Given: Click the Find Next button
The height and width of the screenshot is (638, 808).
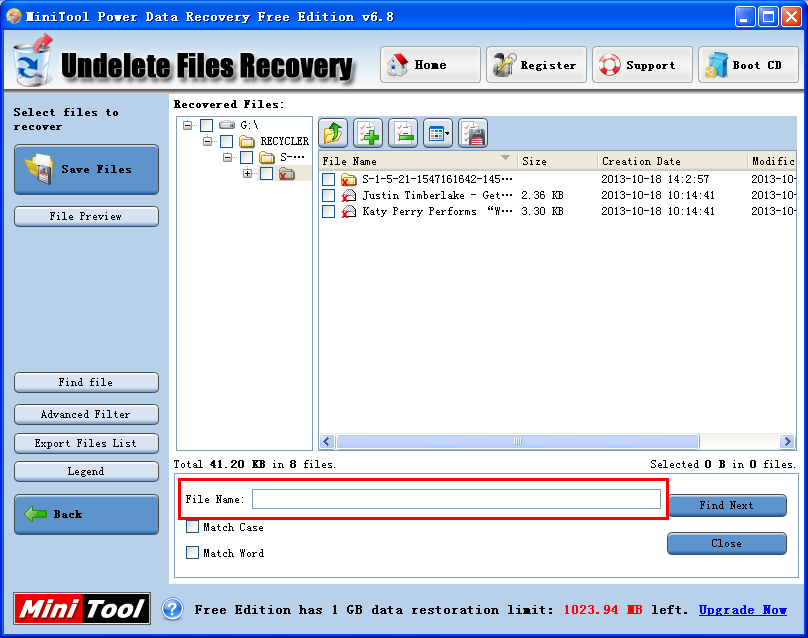Looking at the screenshot, I should tap(727, 506).
